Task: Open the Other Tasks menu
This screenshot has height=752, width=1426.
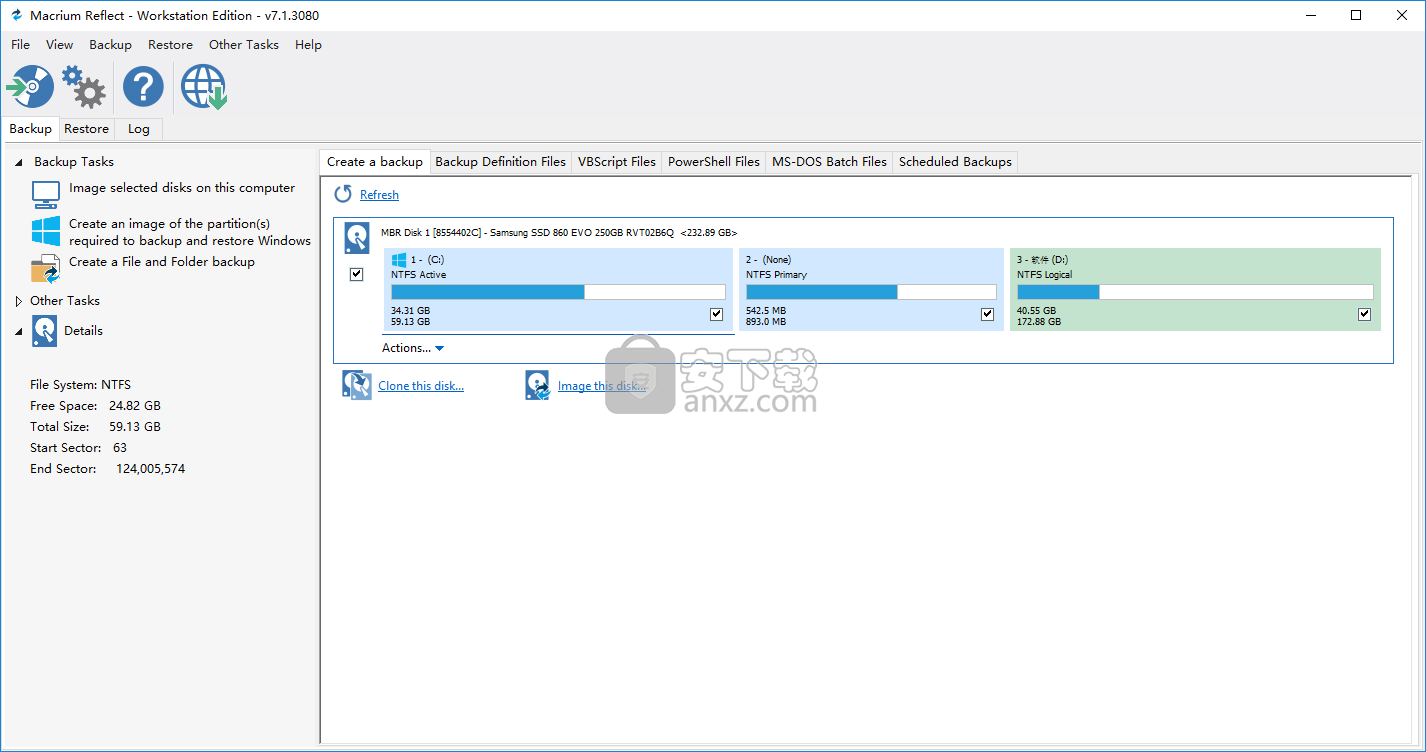Action: pos(244,44)
